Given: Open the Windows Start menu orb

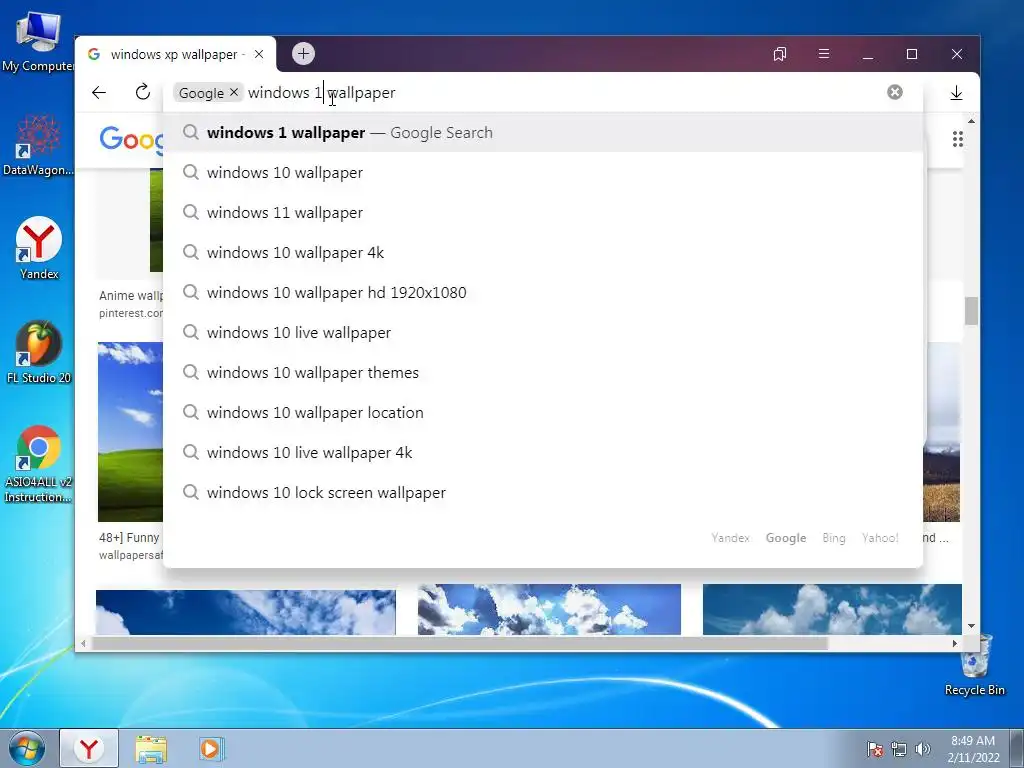Looking at the screenshot, I should [x=27, y=748].
